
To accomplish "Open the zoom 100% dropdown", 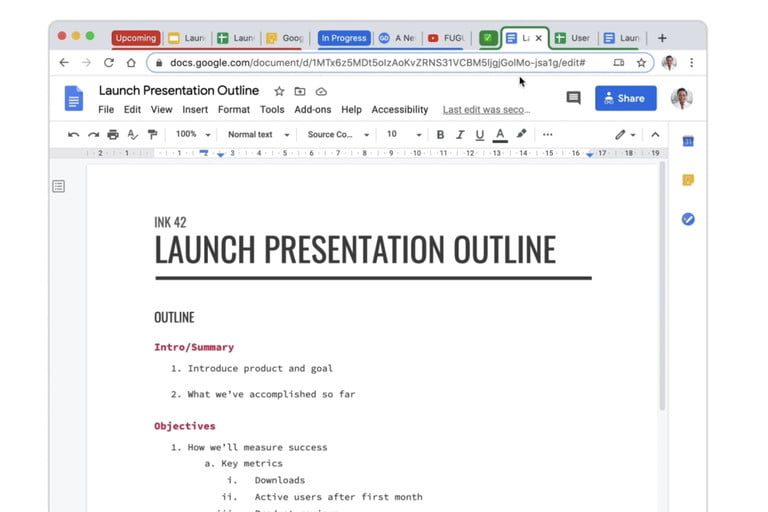I will [193, 134].
